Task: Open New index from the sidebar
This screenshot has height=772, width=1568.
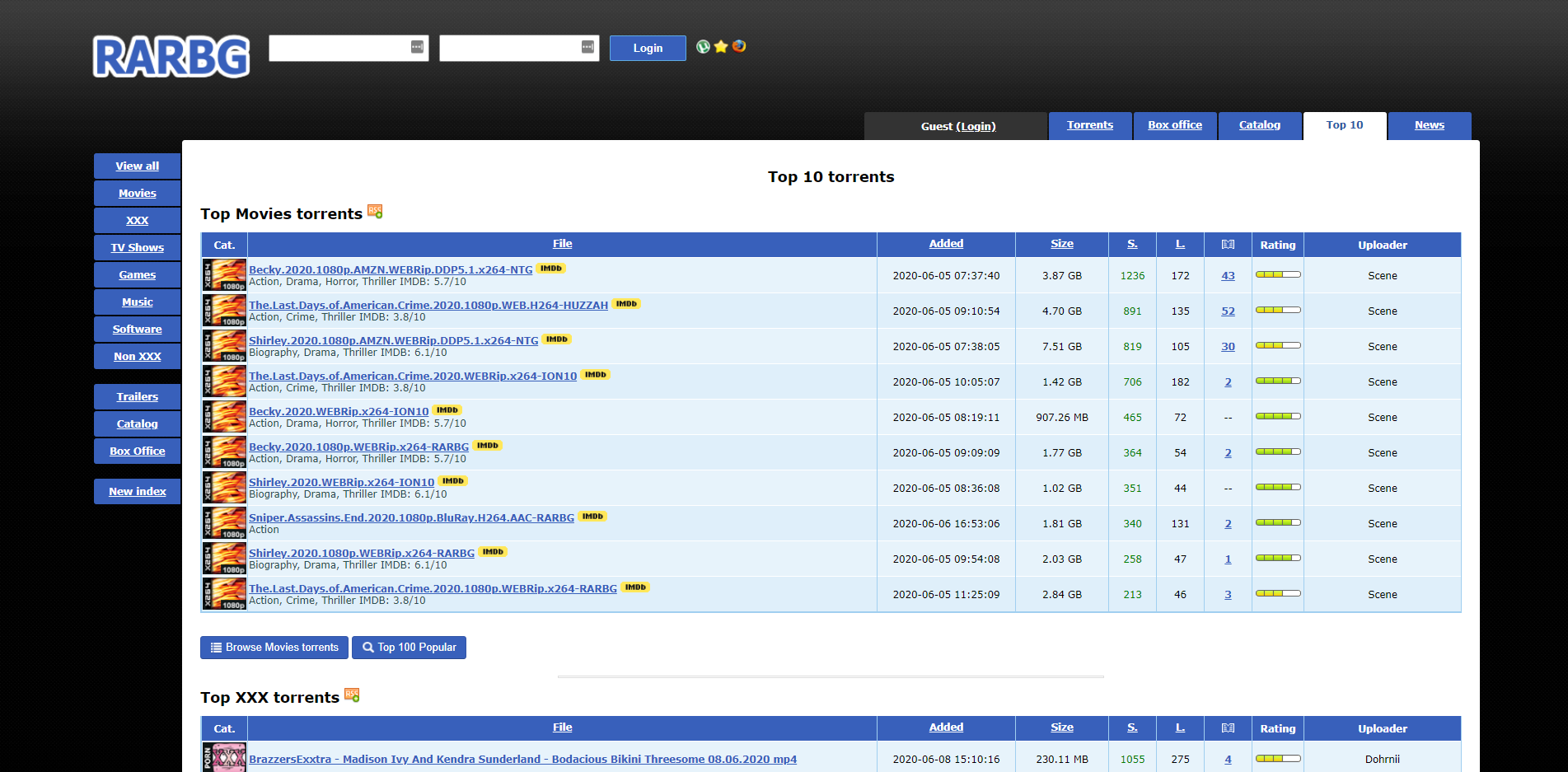Action: click(x=138, y=492)
